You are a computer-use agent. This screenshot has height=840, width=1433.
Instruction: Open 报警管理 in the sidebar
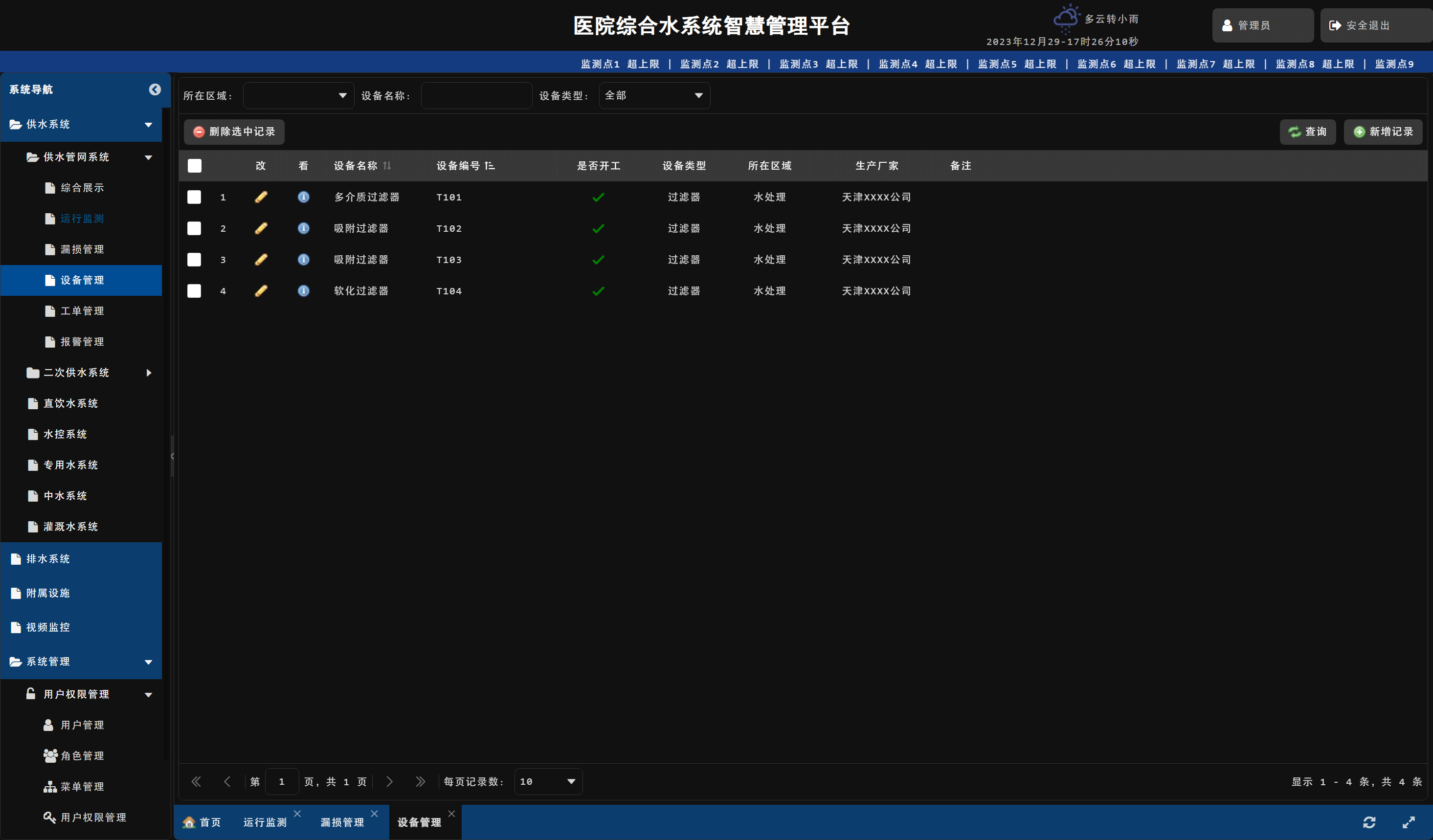pos(81,342)
